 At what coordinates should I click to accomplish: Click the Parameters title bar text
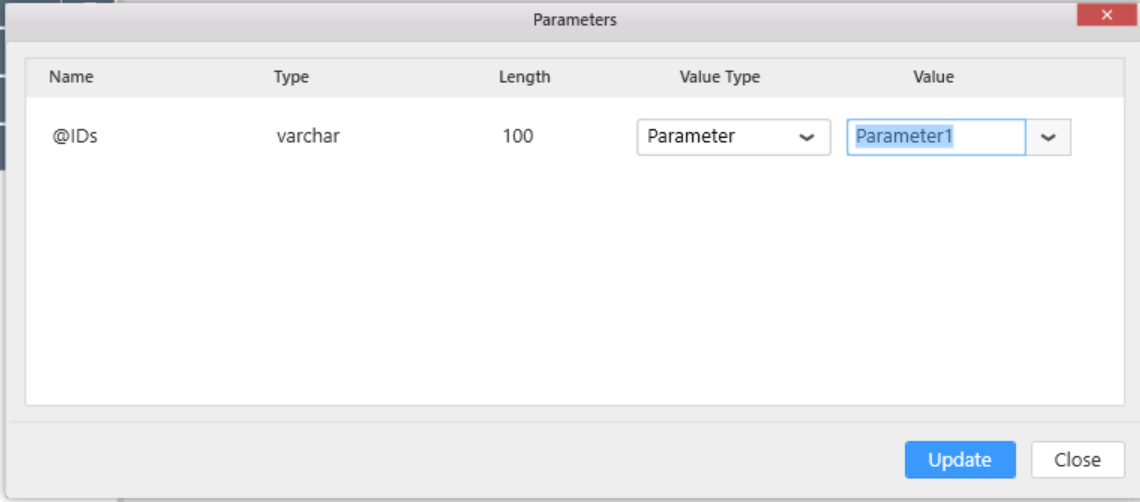click(574, 20)
